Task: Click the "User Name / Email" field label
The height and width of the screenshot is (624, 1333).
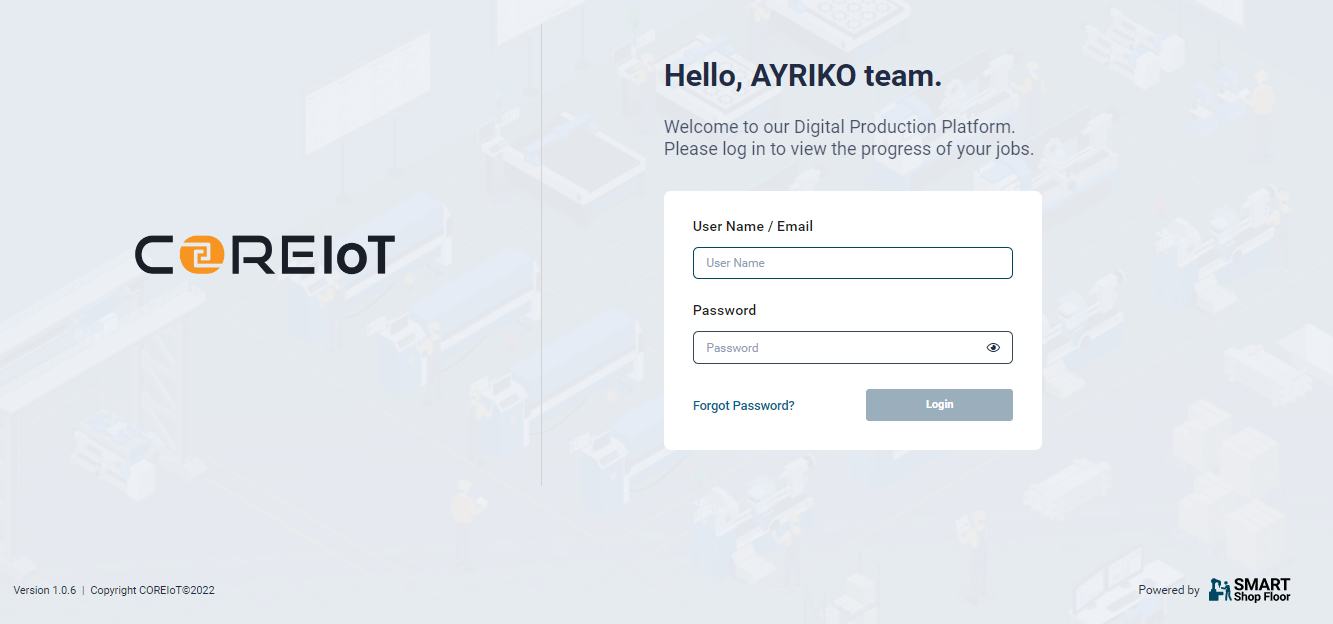Action: click(x=752, y=227)
